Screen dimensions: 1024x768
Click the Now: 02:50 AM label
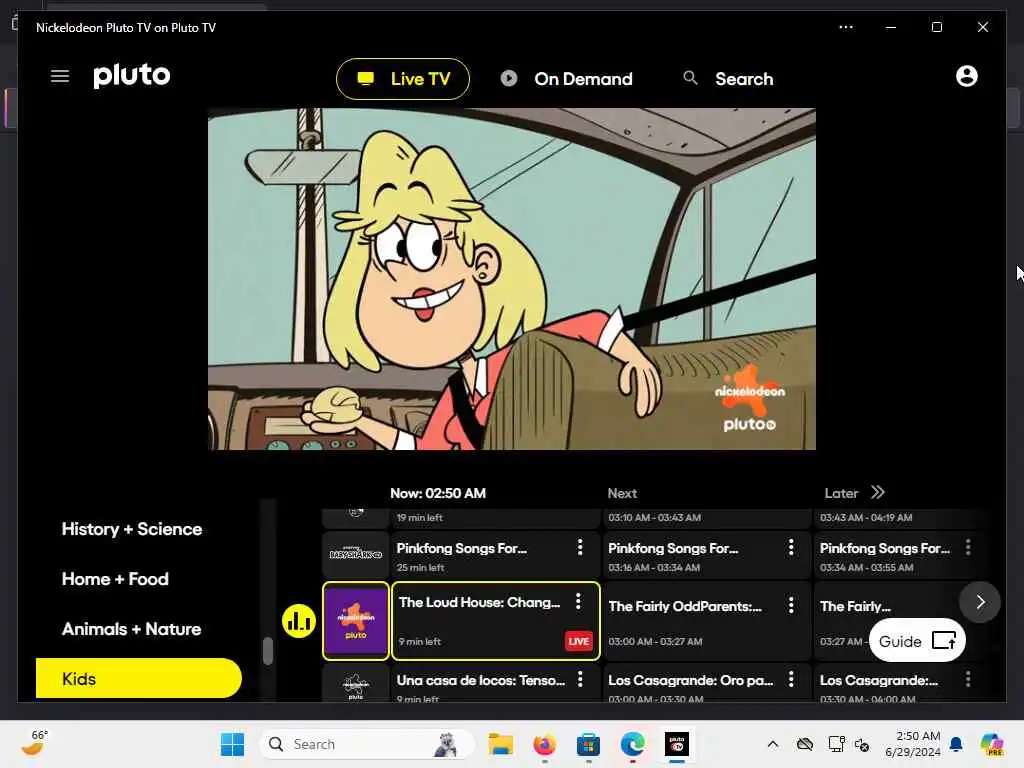438,494
